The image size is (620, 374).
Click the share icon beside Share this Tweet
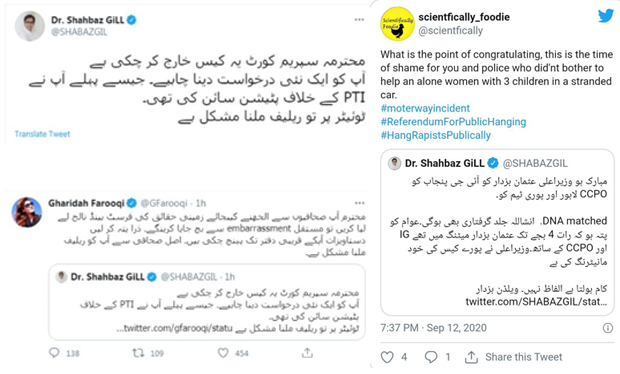click(x=471, y=357)
